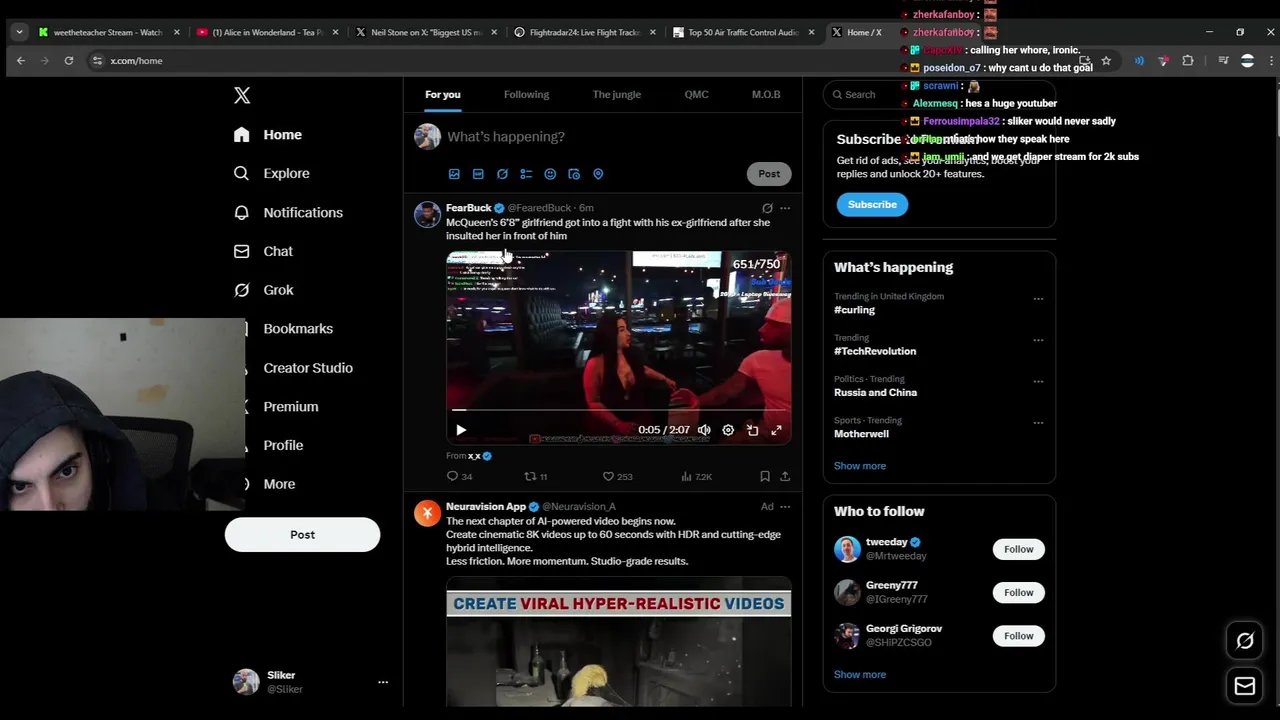Click the blue Subscribe button

[x=872, y=204]
